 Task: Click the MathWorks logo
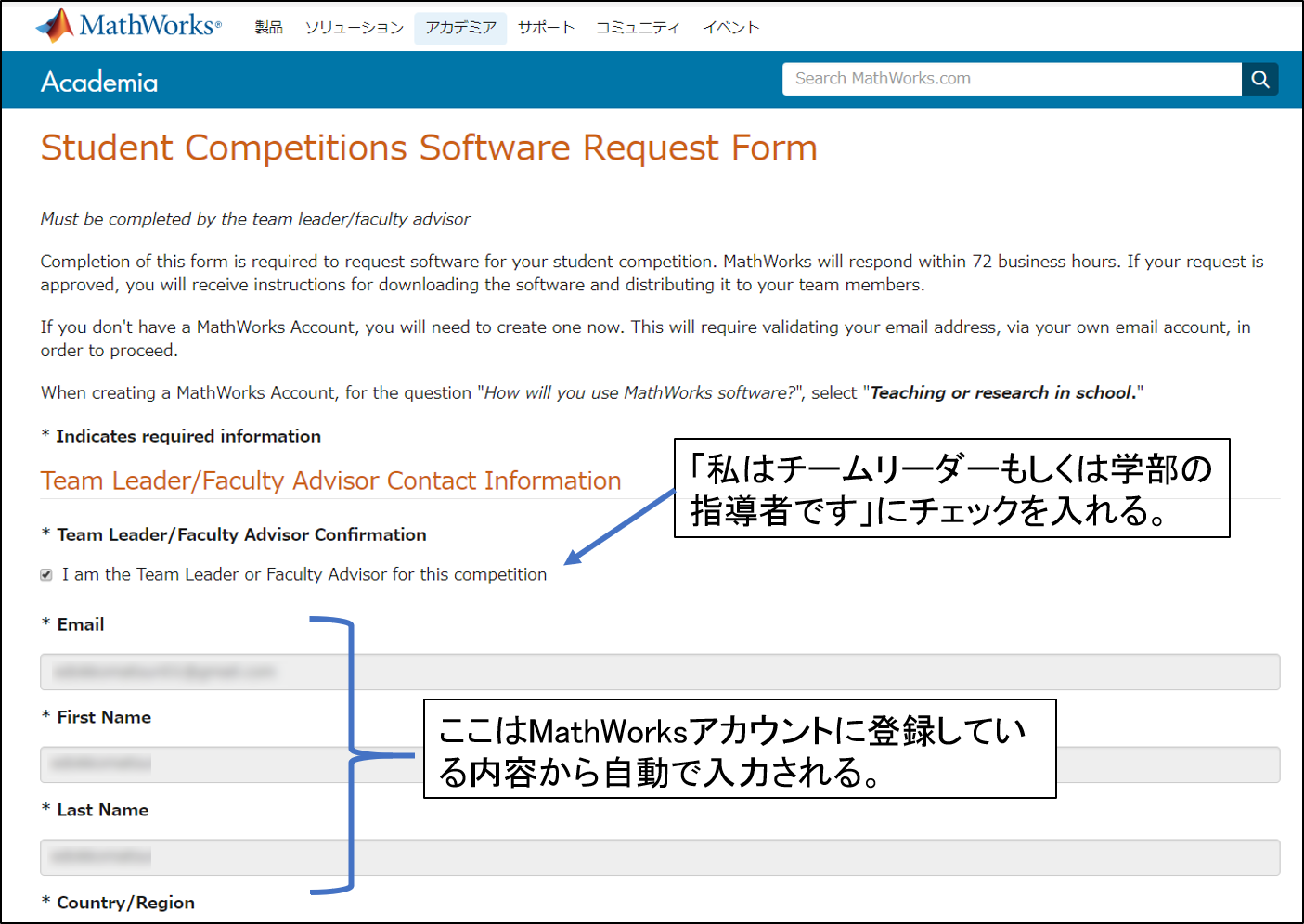(x=129, y=26)
